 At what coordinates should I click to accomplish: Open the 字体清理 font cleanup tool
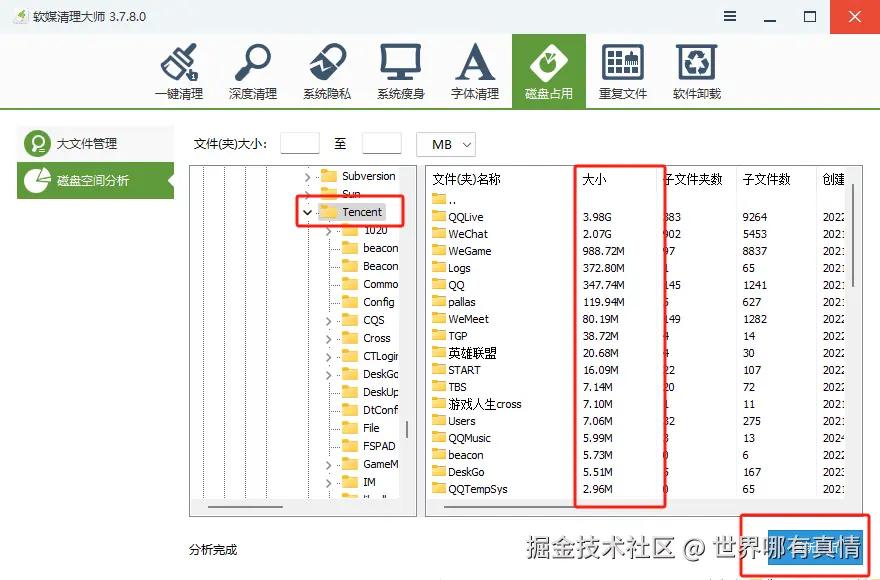pyautogui.click(x=475, y=71)
